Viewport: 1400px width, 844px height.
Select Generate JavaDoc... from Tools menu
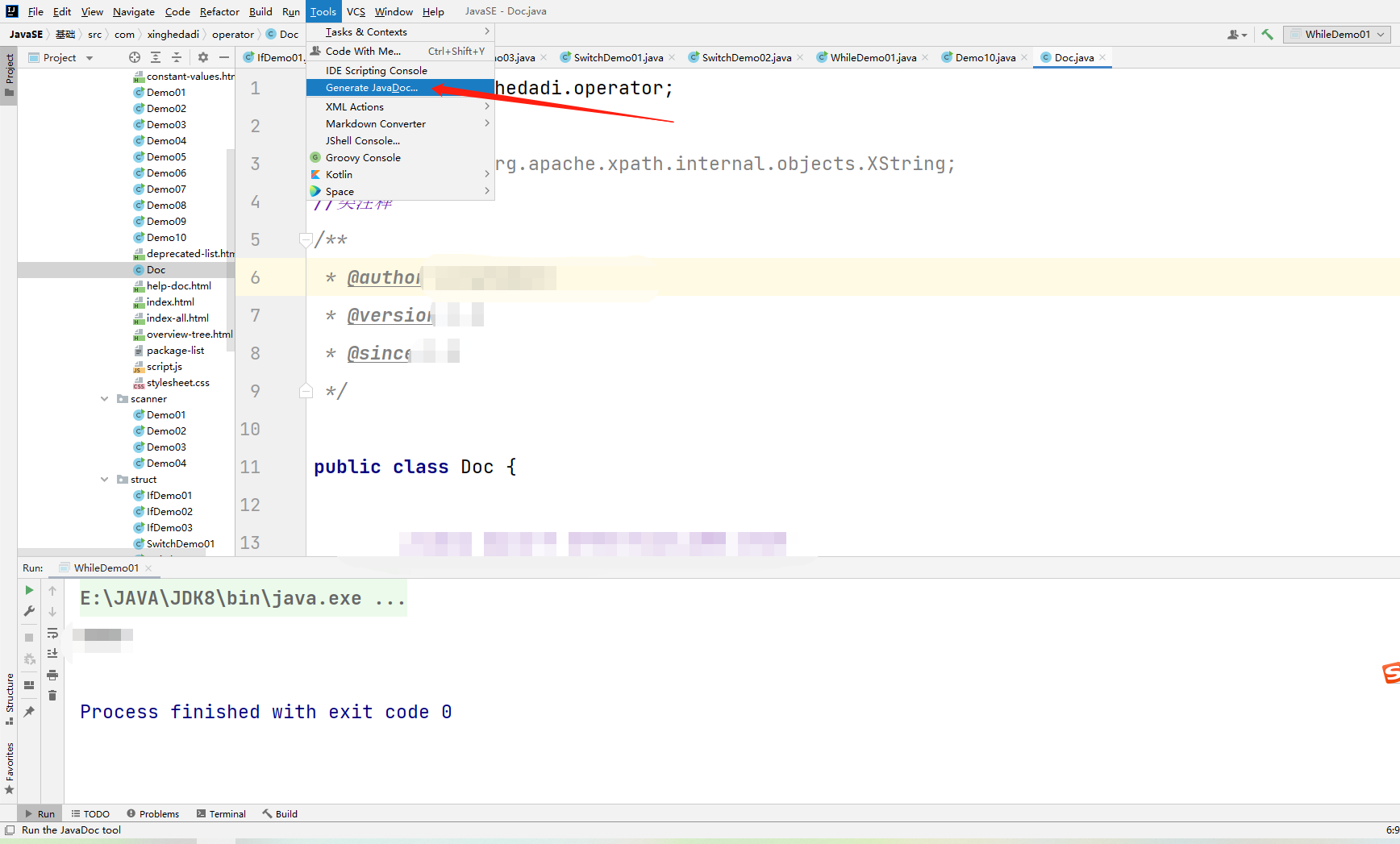(400, 88)
